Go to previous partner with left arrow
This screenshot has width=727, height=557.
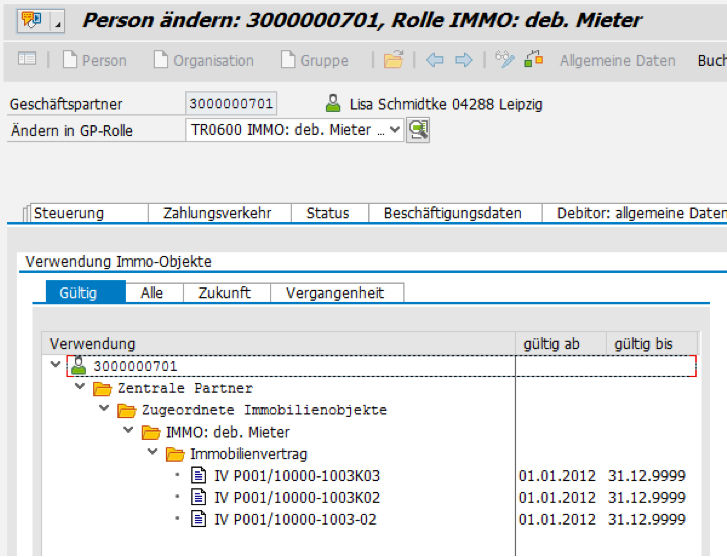(435, 60)
